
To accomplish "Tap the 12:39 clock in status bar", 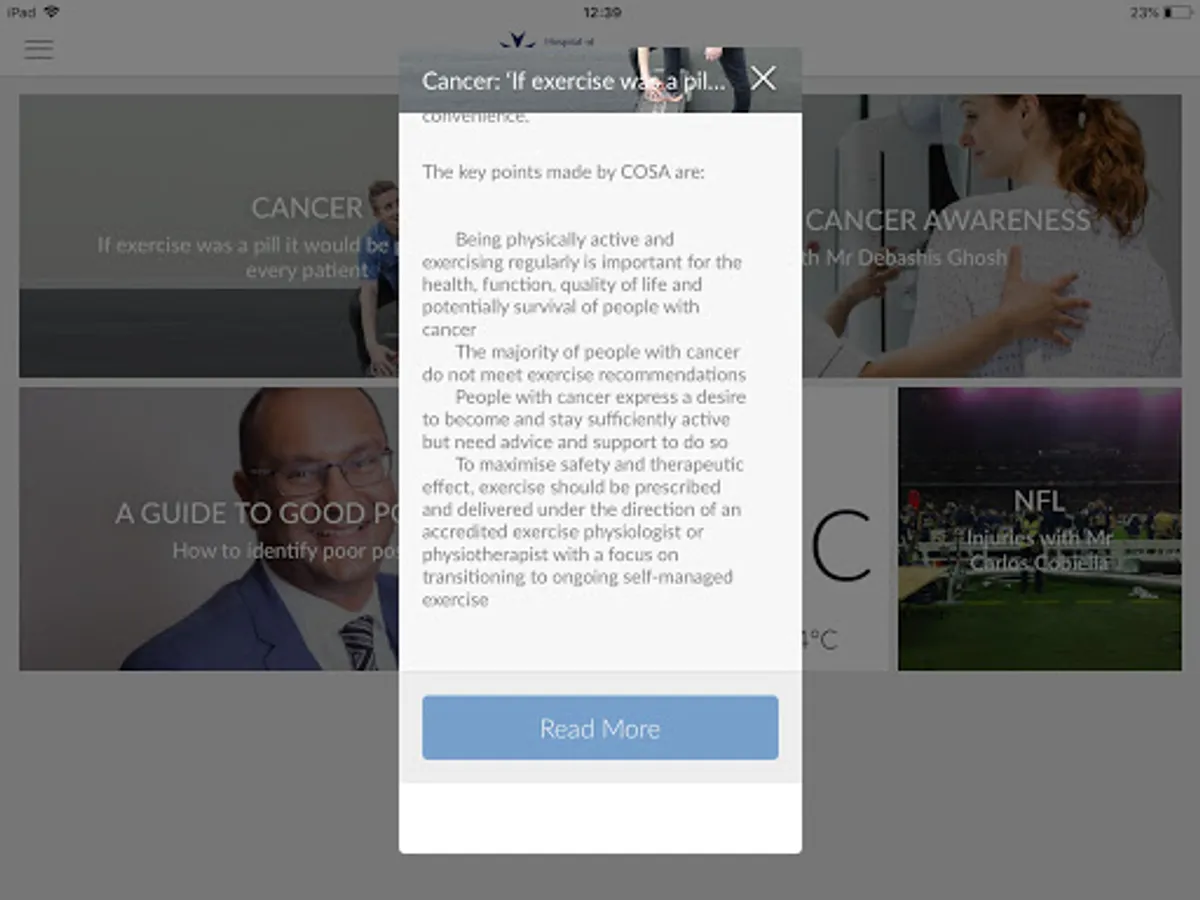I will pyautogui.click(x=601, y=12).
